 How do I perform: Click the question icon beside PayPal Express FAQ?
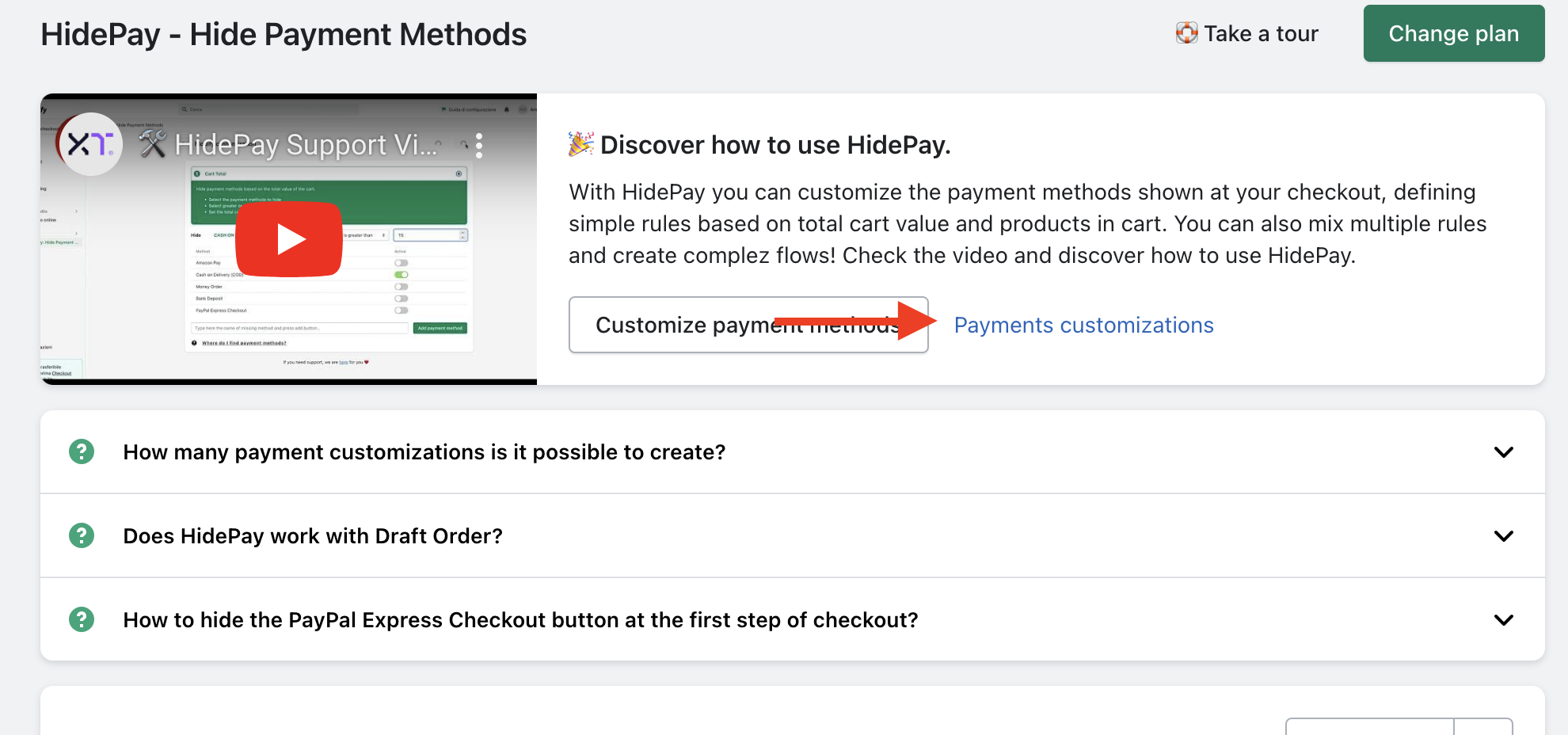point(82,619)
